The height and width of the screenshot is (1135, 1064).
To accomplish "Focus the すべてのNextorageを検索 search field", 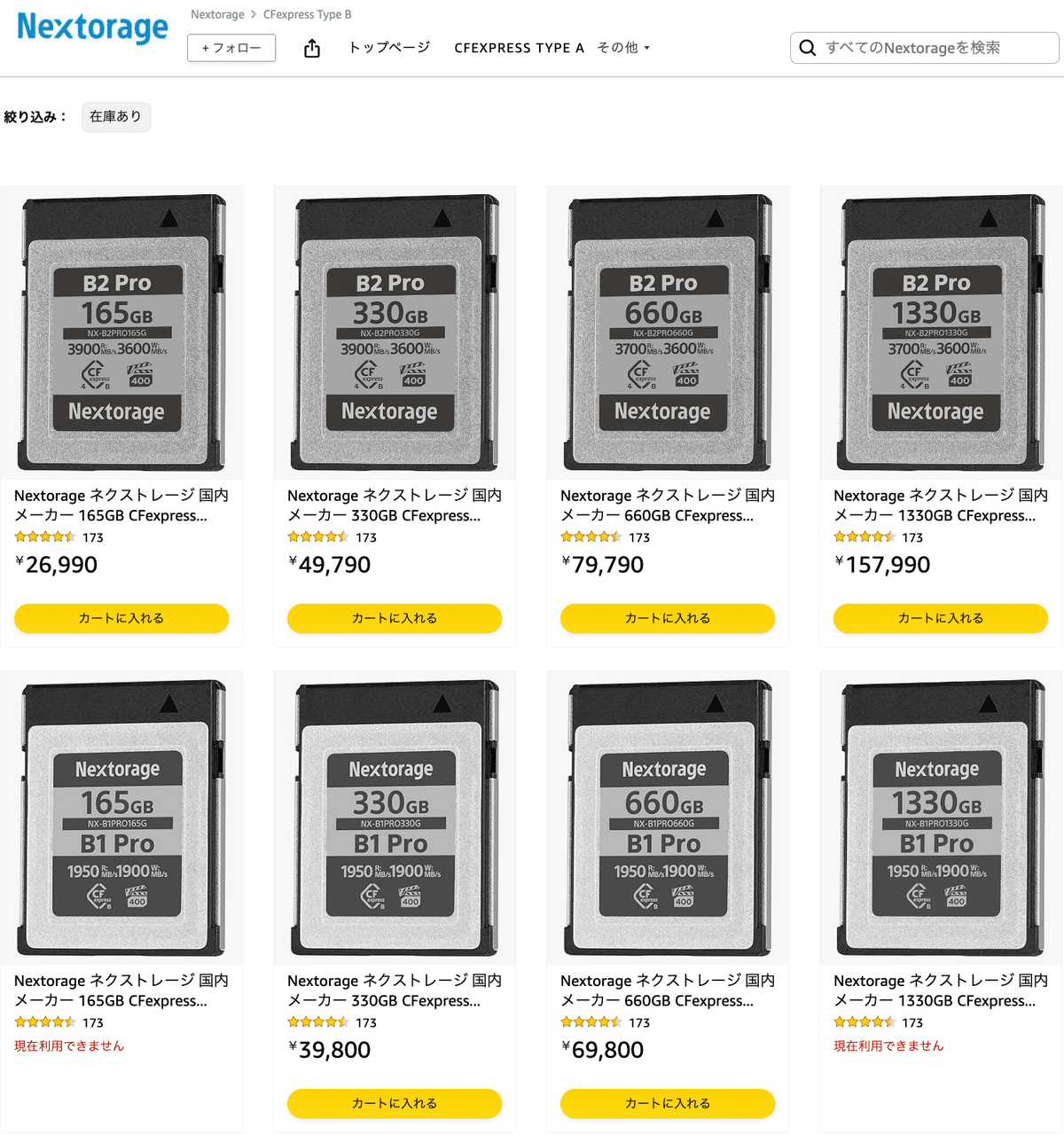I will (x=925, y=48).
